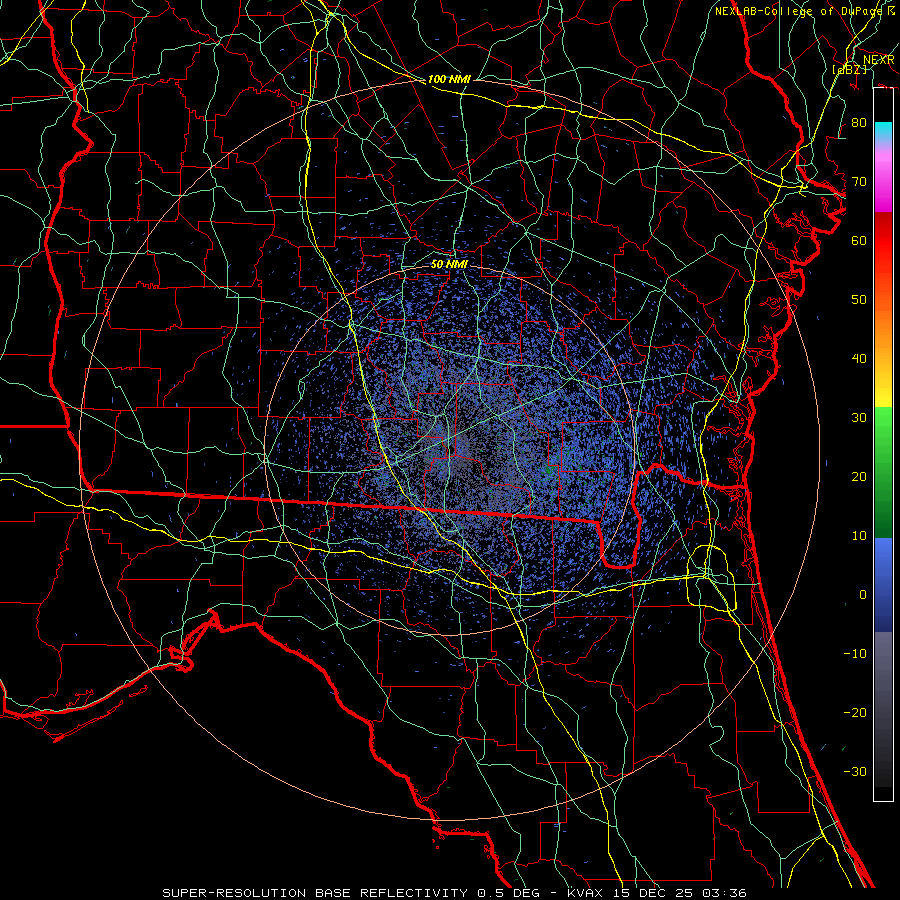Click the -20 value on the color scale

point(855,712)
